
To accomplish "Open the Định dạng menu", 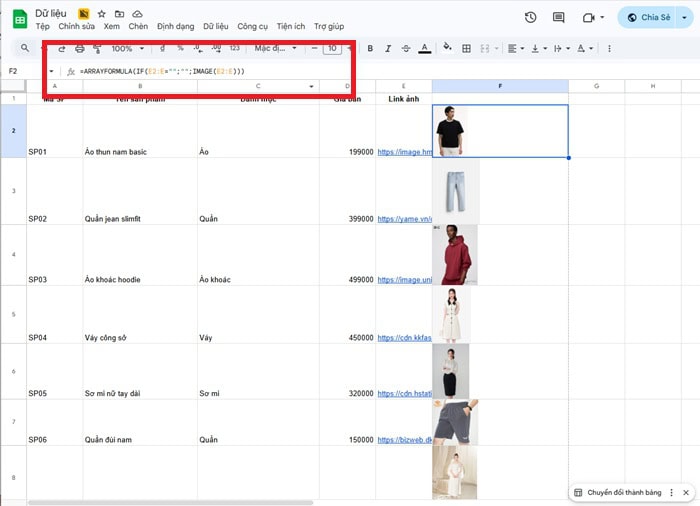I will (x=175, y=27).
